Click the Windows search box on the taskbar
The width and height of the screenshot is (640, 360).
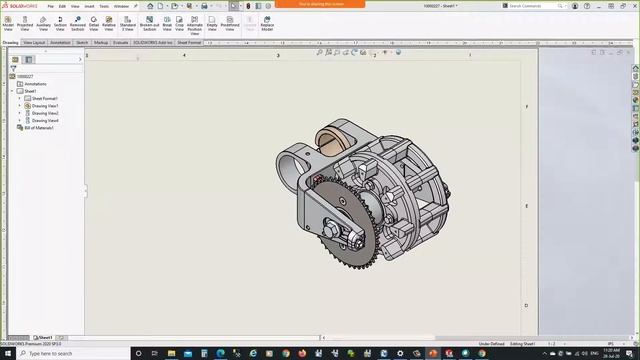click(x=73, y=353)
